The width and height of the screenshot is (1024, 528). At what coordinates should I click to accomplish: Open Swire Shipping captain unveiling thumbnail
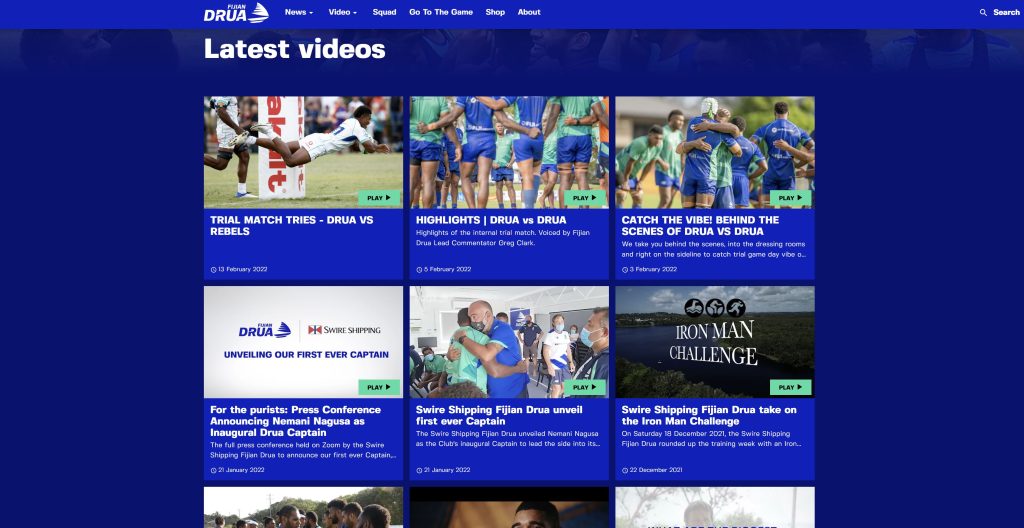(303, 342)
